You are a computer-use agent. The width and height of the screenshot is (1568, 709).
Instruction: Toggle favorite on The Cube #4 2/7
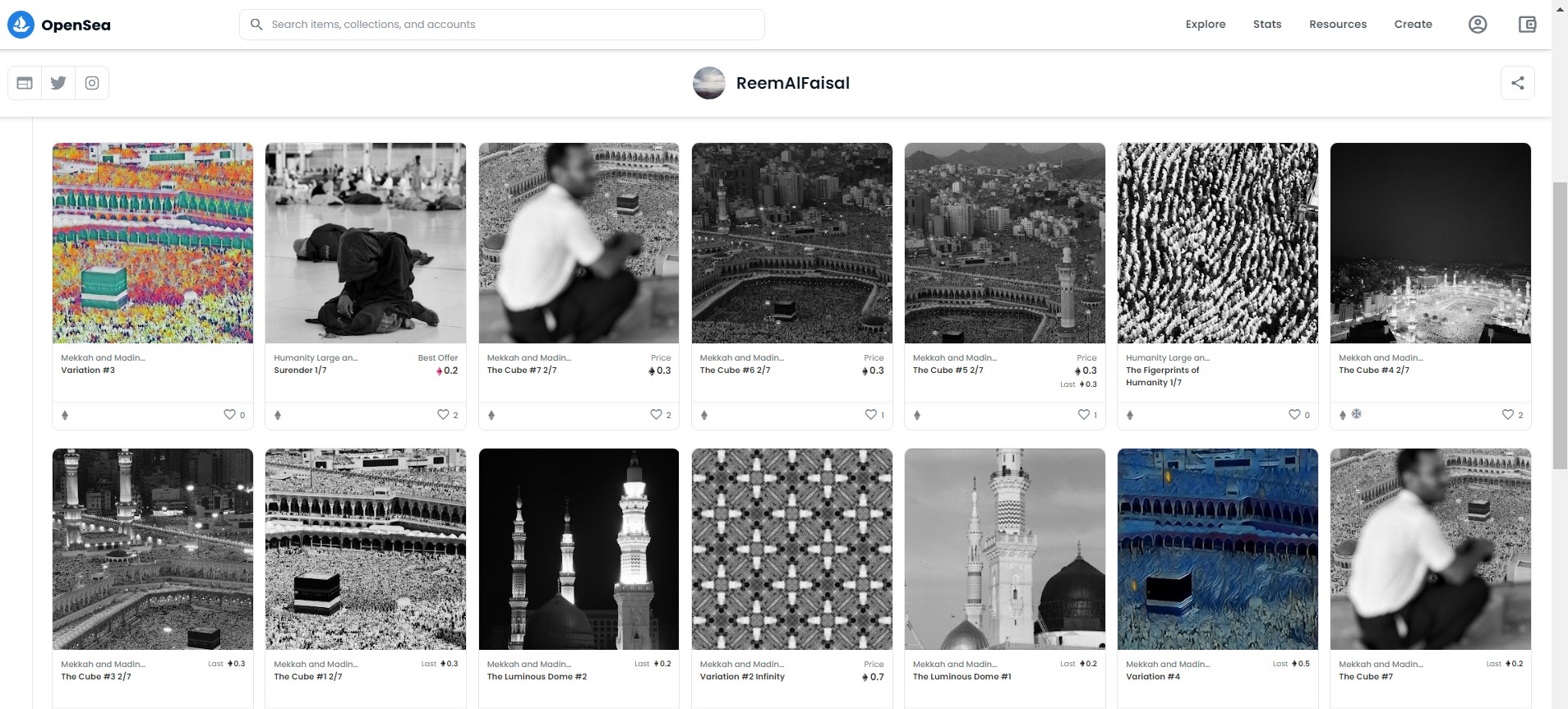tap(1507, 415)
